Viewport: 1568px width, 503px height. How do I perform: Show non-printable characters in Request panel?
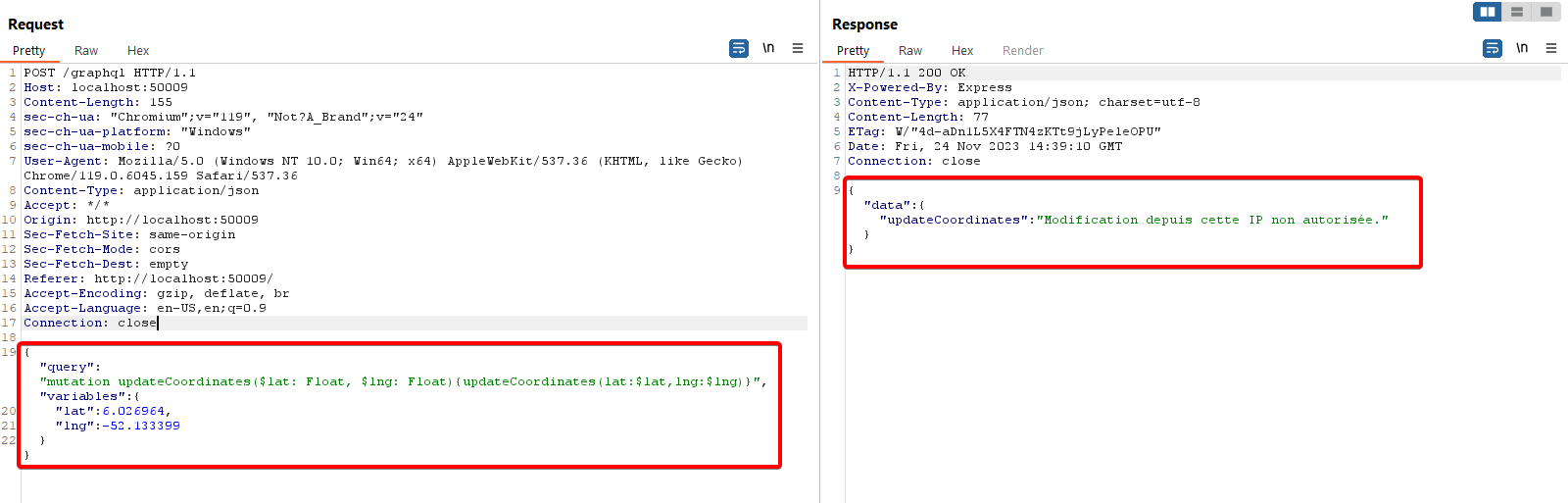768,48
